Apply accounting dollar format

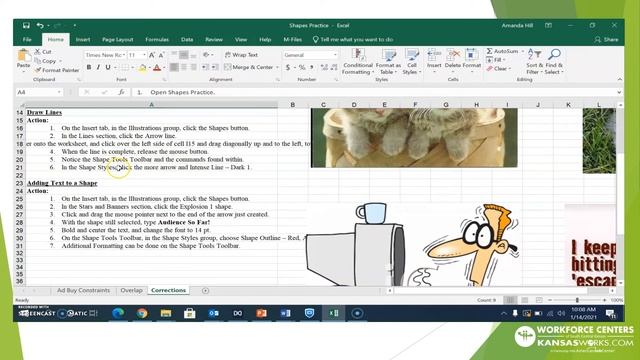click(288, 67)
